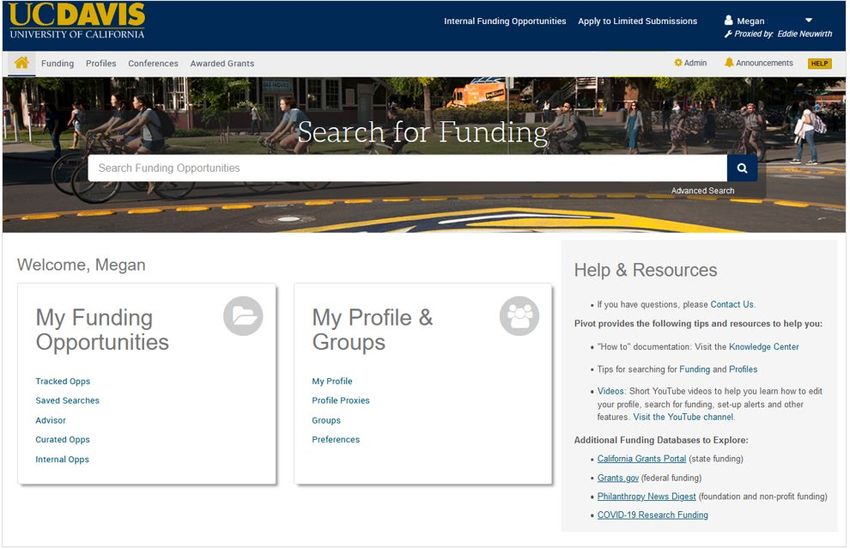Open Preferences link
The image size is (850, 549).
point(337,440)
